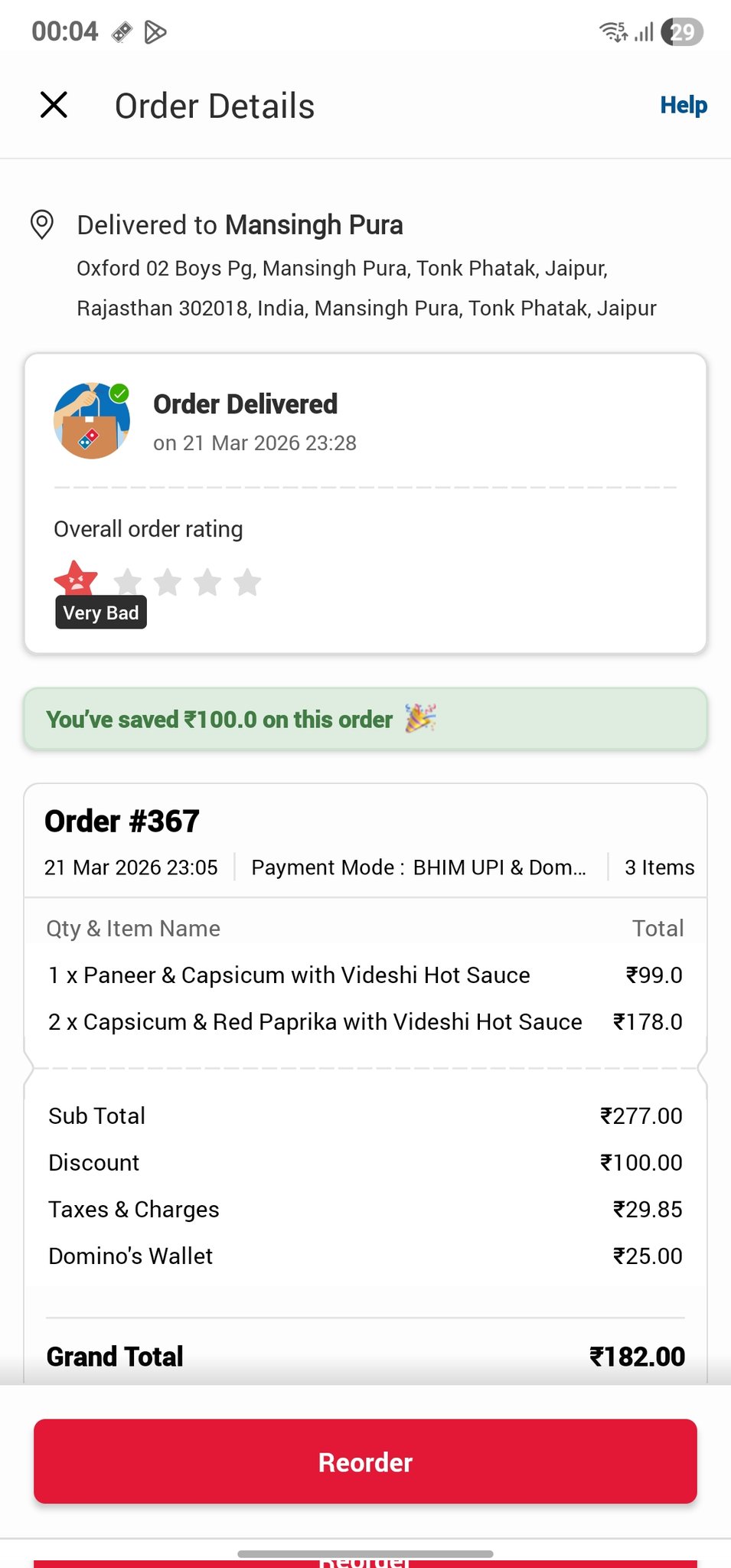Tap the battery indicator in status bar

[681, 32]
